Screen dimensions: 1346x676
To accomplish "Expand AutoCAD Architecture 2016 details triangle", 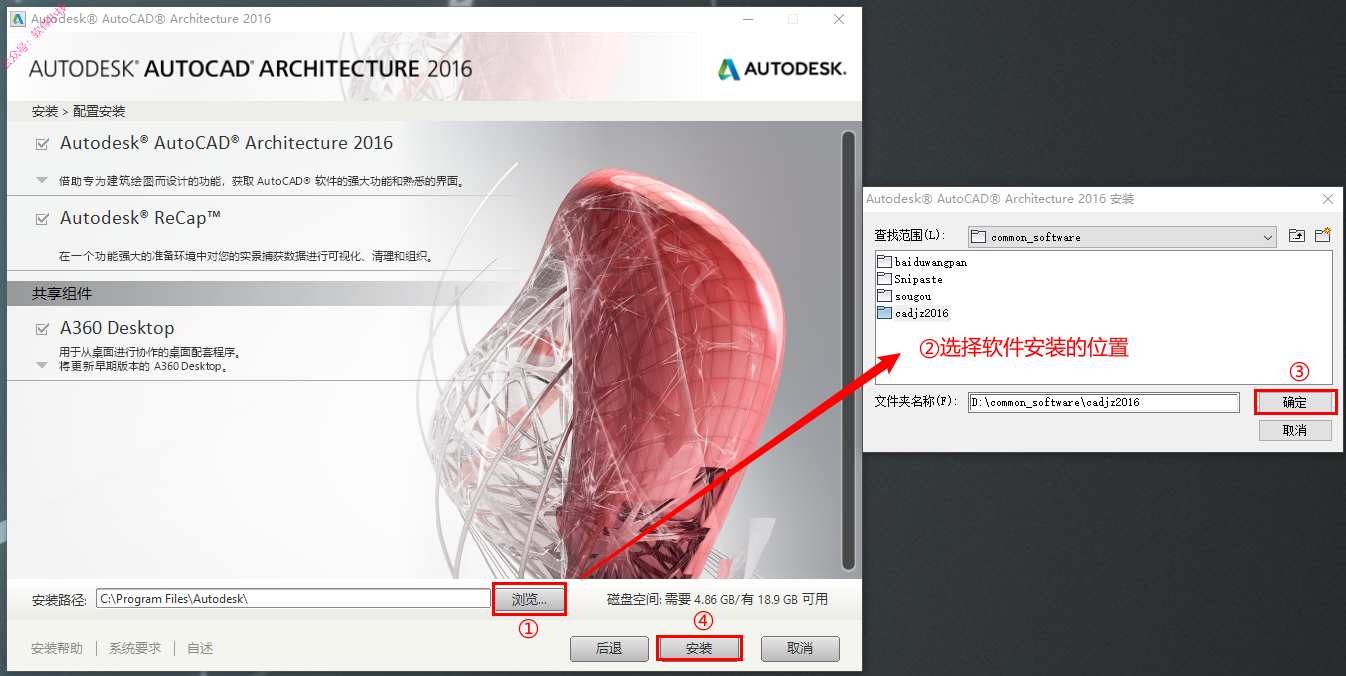I will [x=42, y=181].
